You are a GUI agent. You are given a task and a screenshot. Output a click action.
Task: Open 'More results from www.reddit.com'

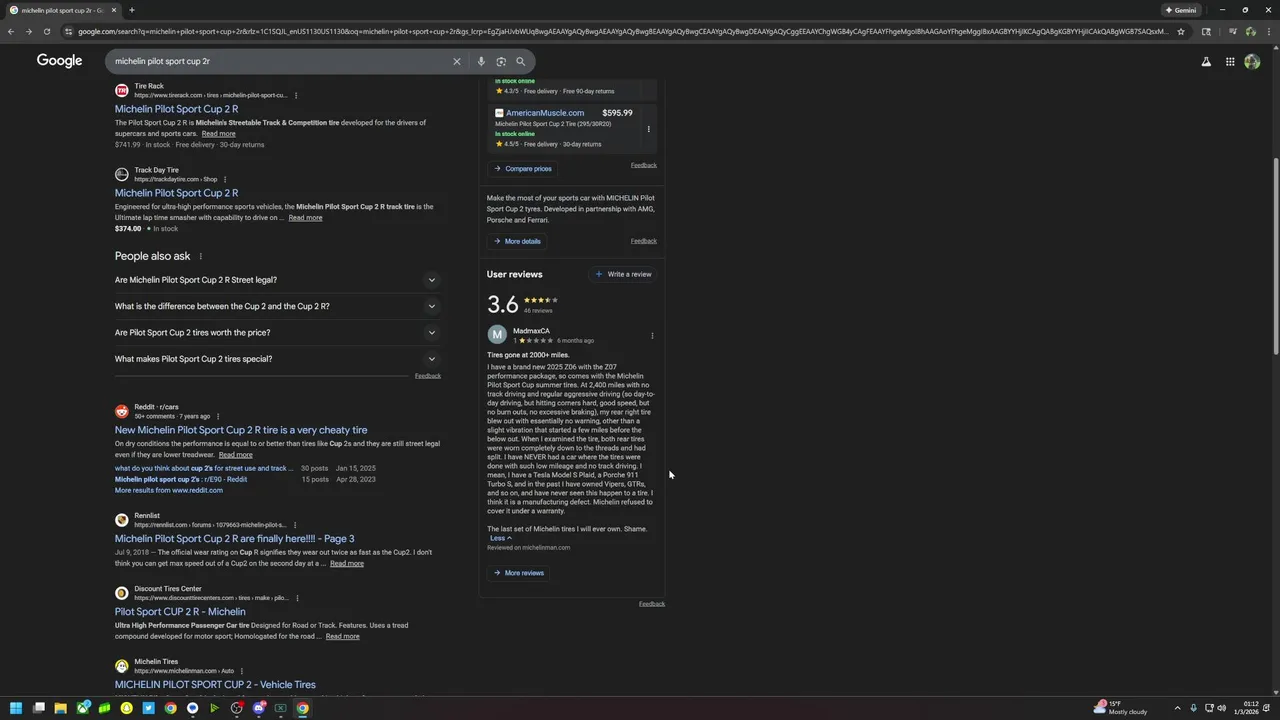tap(169, 491)
